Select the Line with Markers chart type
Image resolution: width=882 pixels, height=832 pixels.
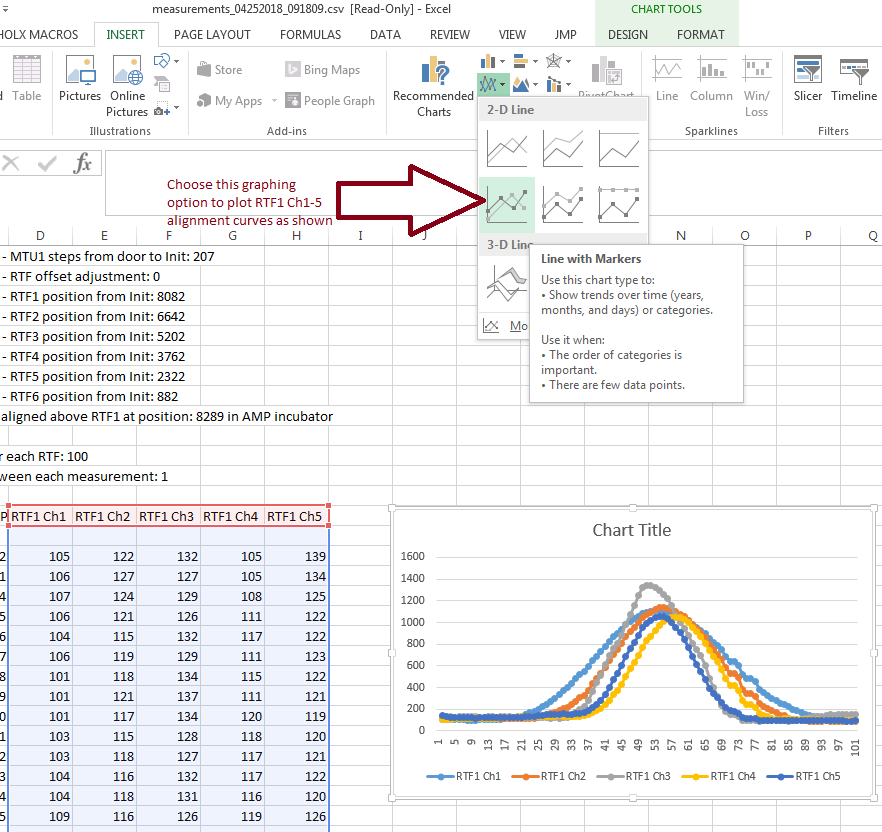(x=506, y=204)
